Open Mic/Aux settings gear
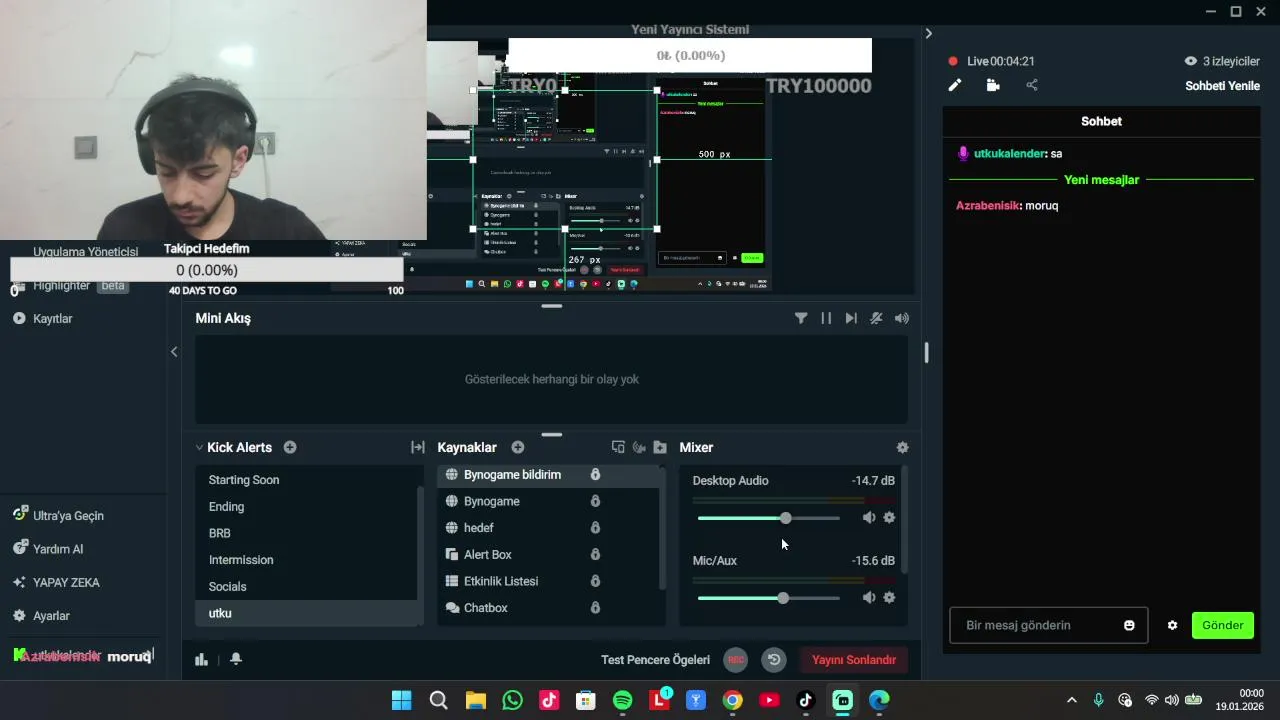 (x=889, y=597)
